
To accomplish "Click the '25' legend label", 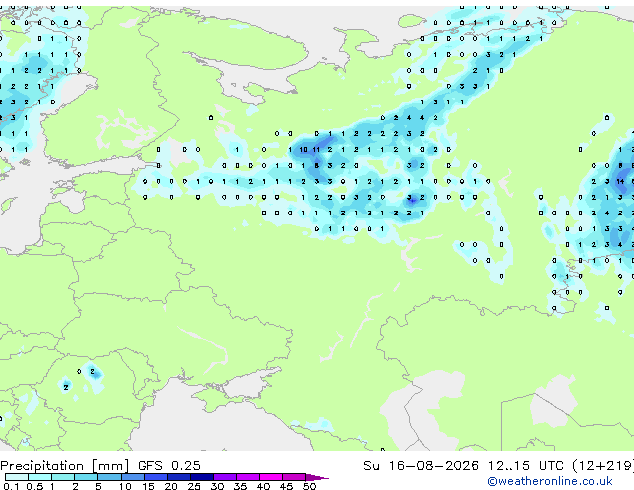I will tap(194, 486).
